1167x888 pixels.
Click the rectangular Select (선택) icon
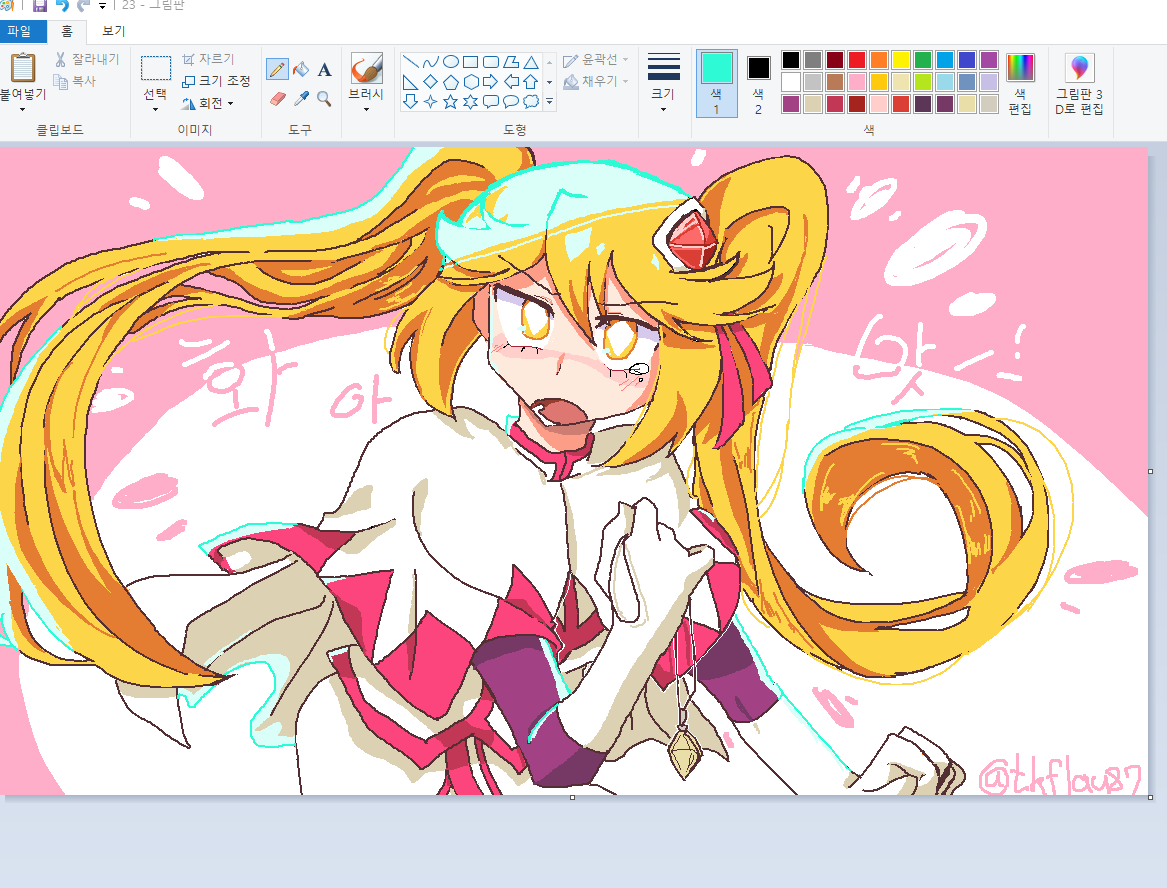[x=156, y=68]
